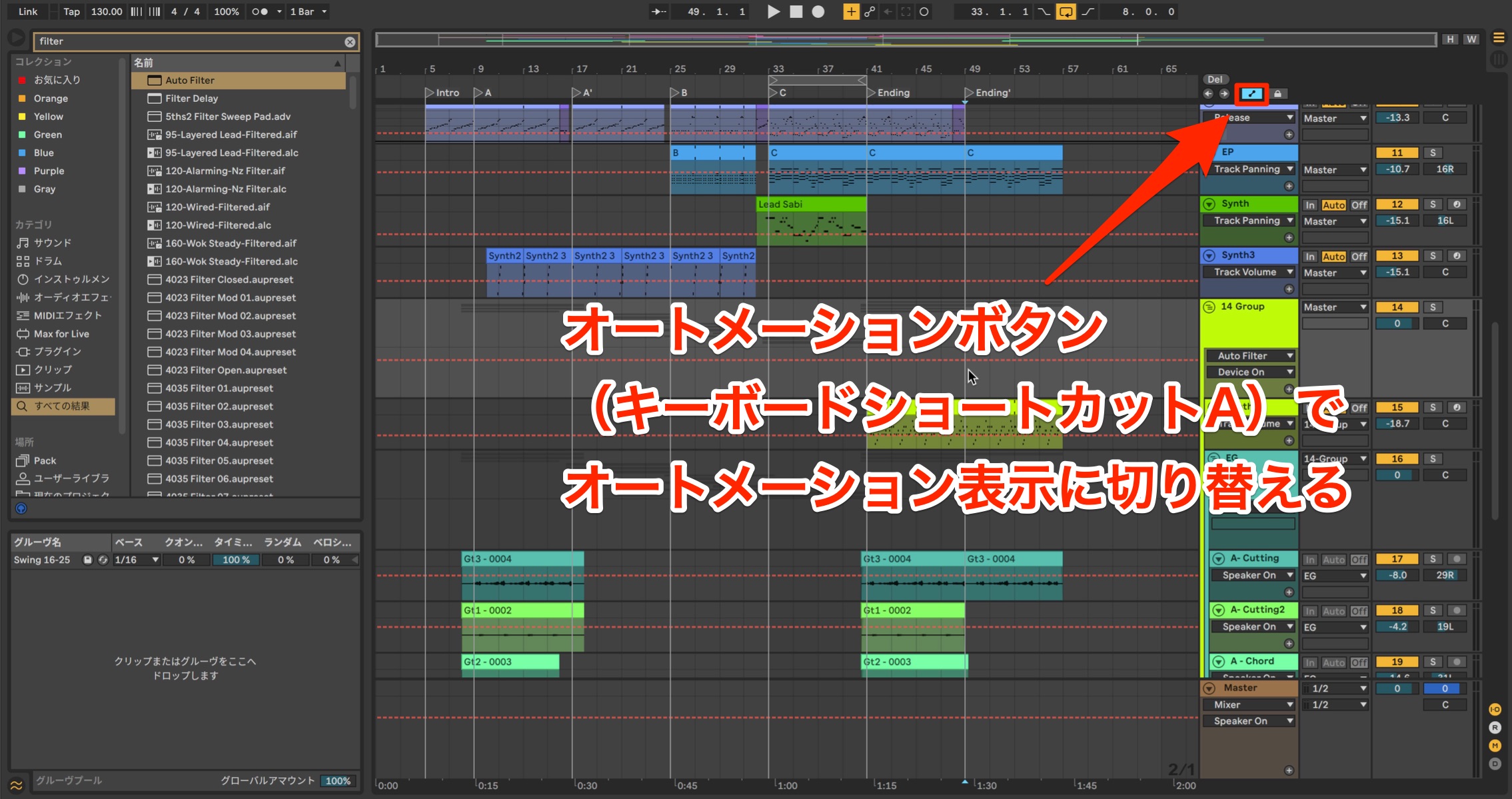Toggle the metronome button
Viewport: 1512px width, 799px height.
coord(259,11)
